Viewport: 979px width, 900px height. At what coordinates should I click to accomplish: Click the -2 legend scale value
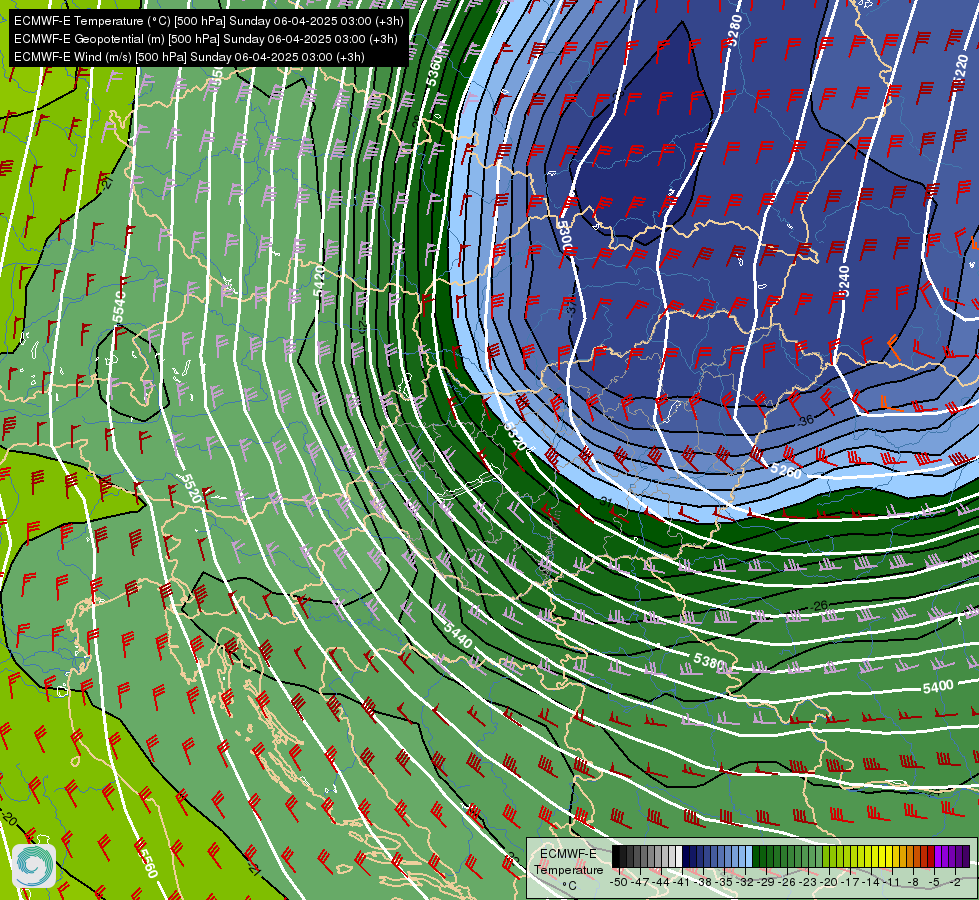(955, 882)
